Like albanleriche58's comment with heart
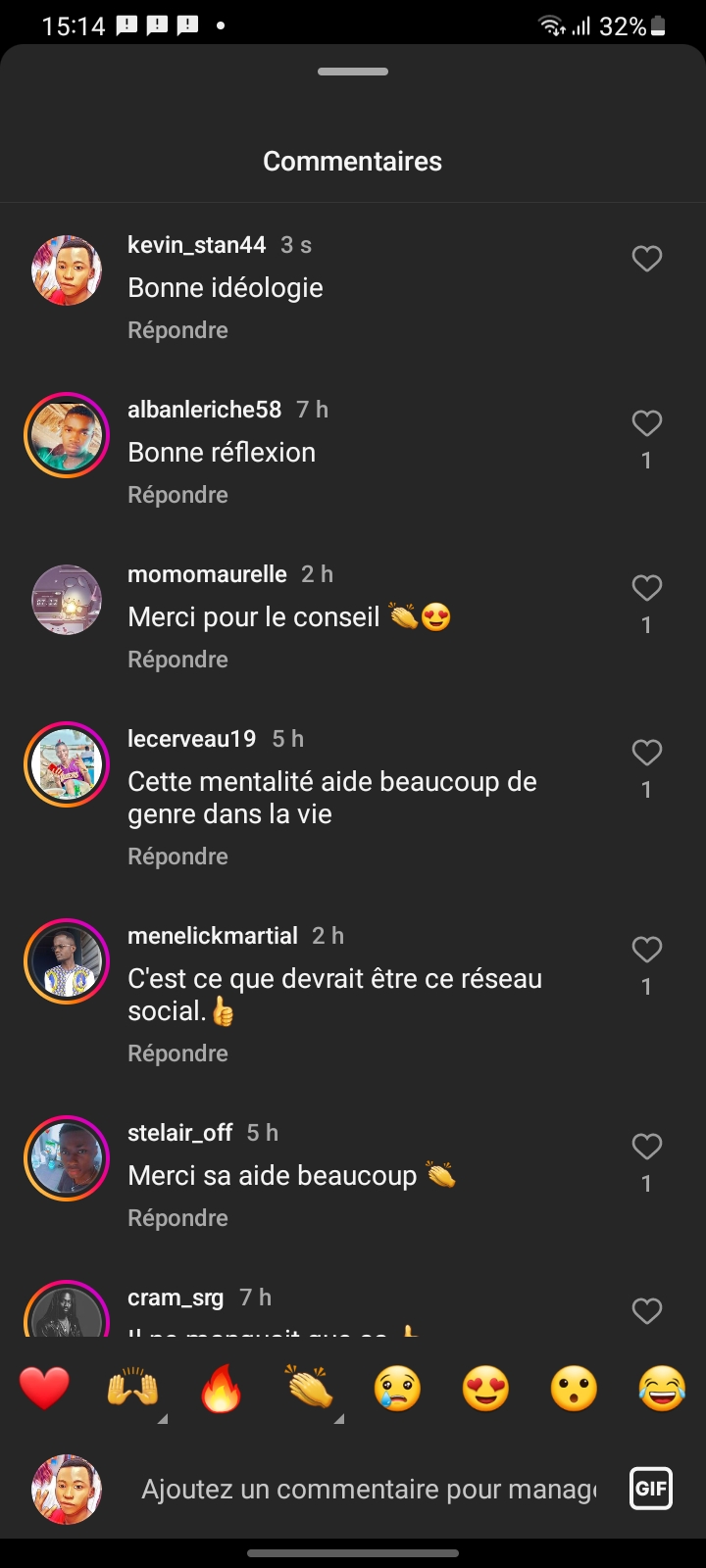Image resolution: width=706 pixels, height=1568 pixels. pyautogui.click(x=646, y=423)
